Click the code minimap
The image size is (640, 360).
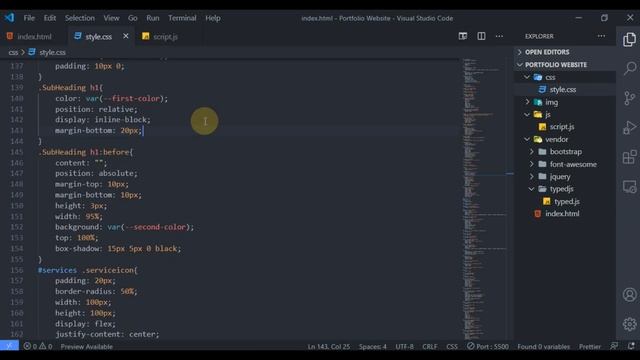tap(484, 198)
